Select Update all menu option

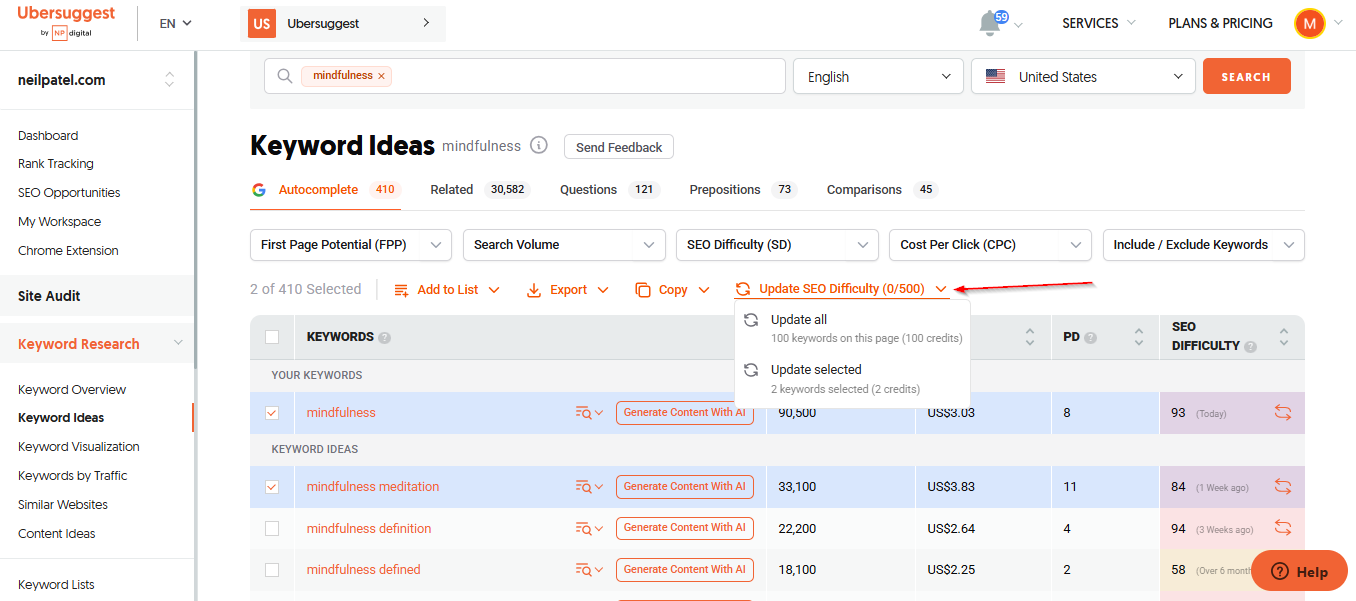click(x=852, y=328)
